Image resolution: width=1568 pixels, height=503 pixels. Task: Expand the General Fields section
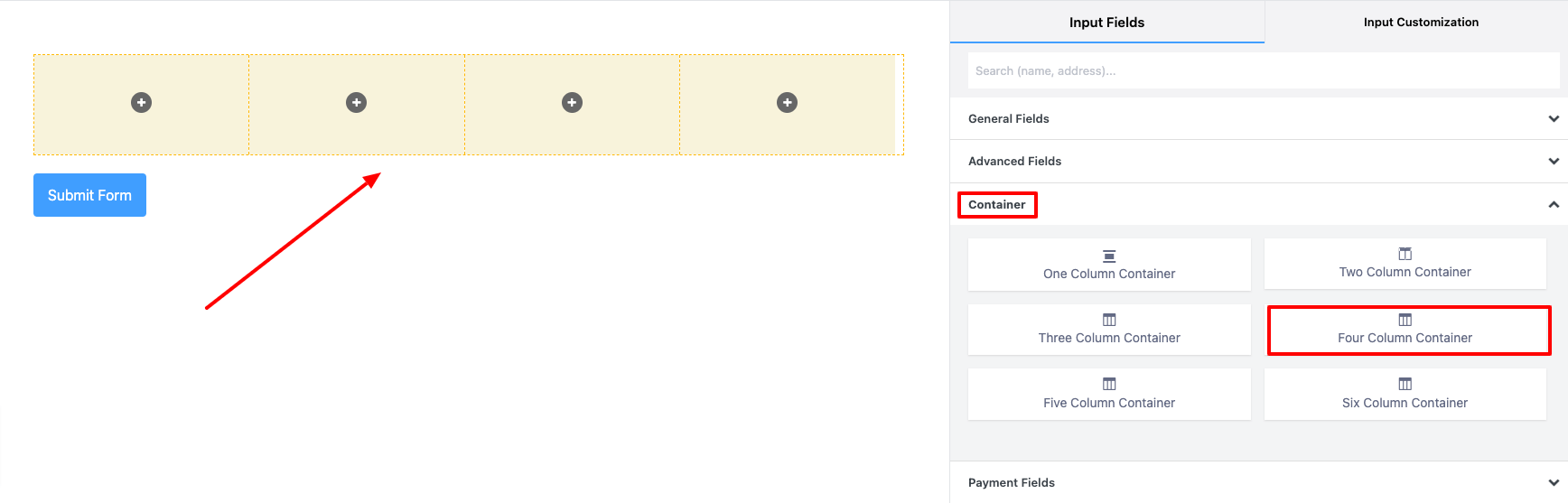(1259, 118)
